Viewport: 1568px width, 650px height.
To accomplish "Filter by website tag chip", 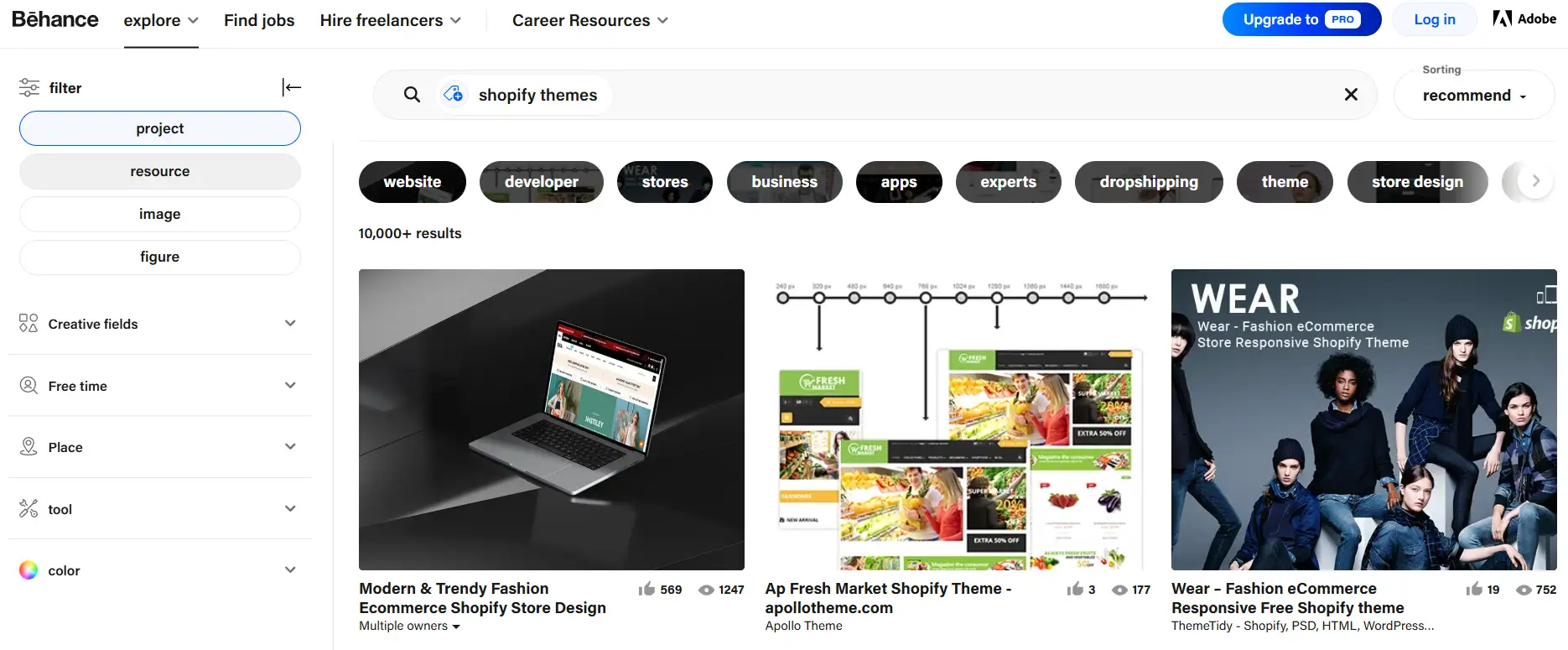I will [413, 182].
